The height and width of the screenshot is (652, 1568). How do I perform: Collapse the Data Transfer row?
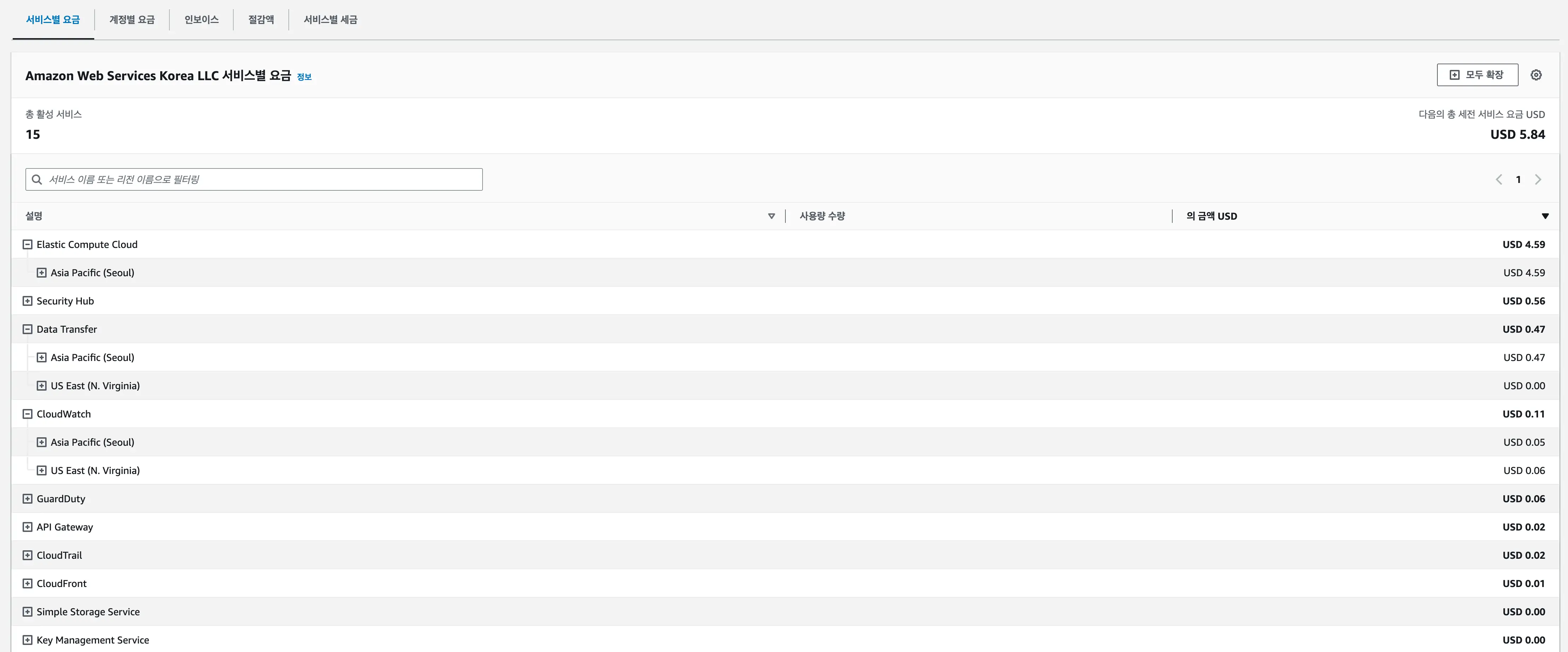(x=28, y=329)
